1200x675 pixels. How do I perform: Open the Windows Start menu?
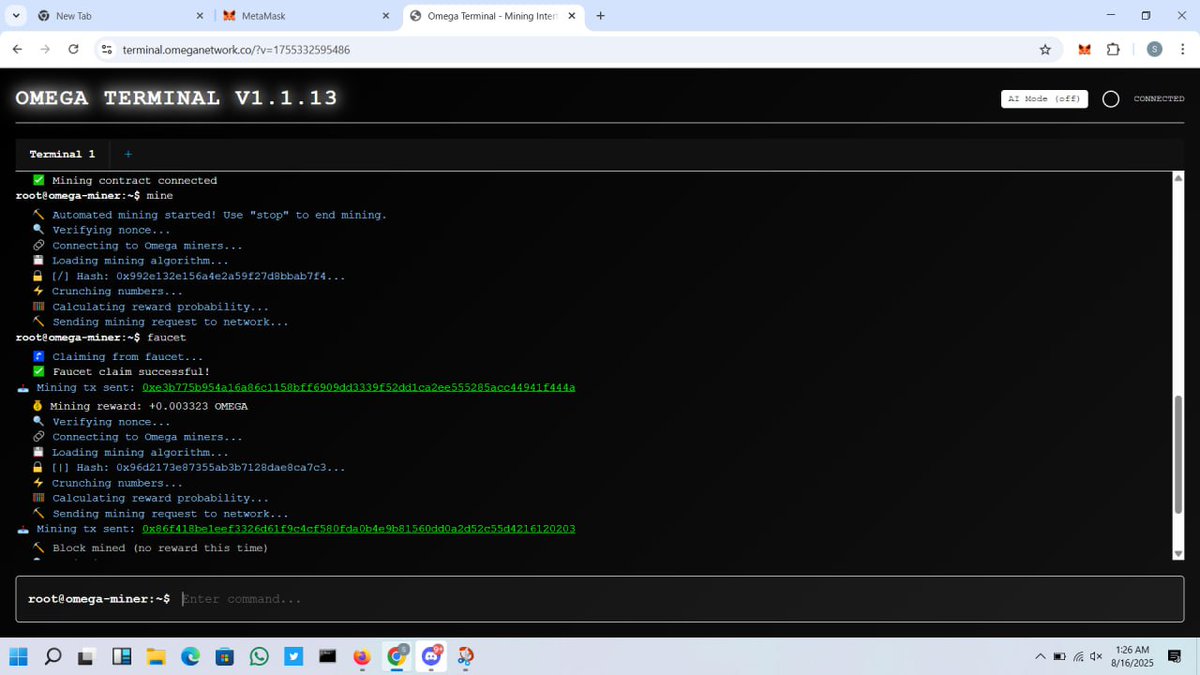19,656
